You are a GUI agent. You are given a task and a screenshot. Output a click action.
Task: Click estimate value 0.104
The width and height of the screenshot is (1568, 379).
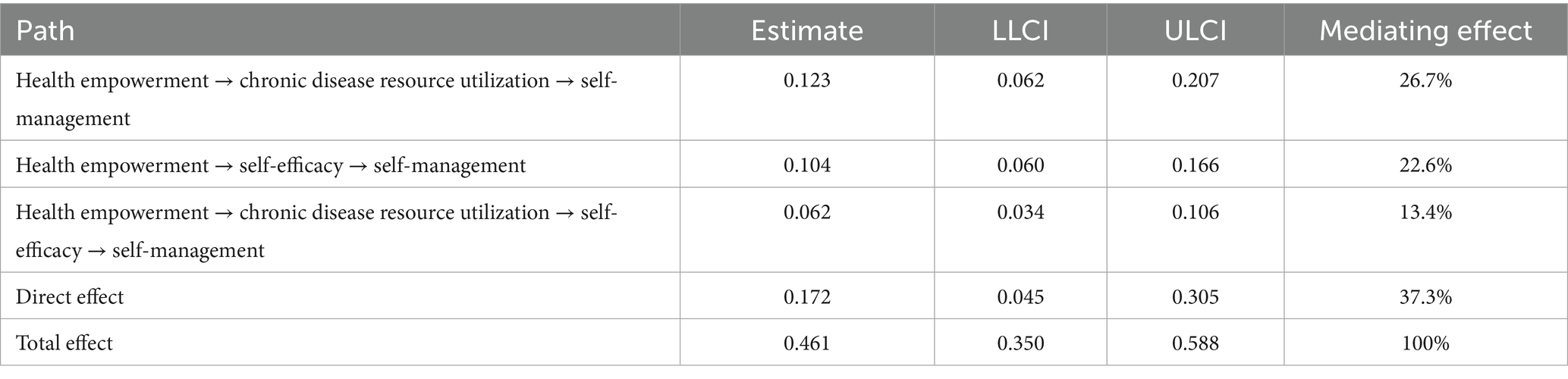tap(806, 165)
